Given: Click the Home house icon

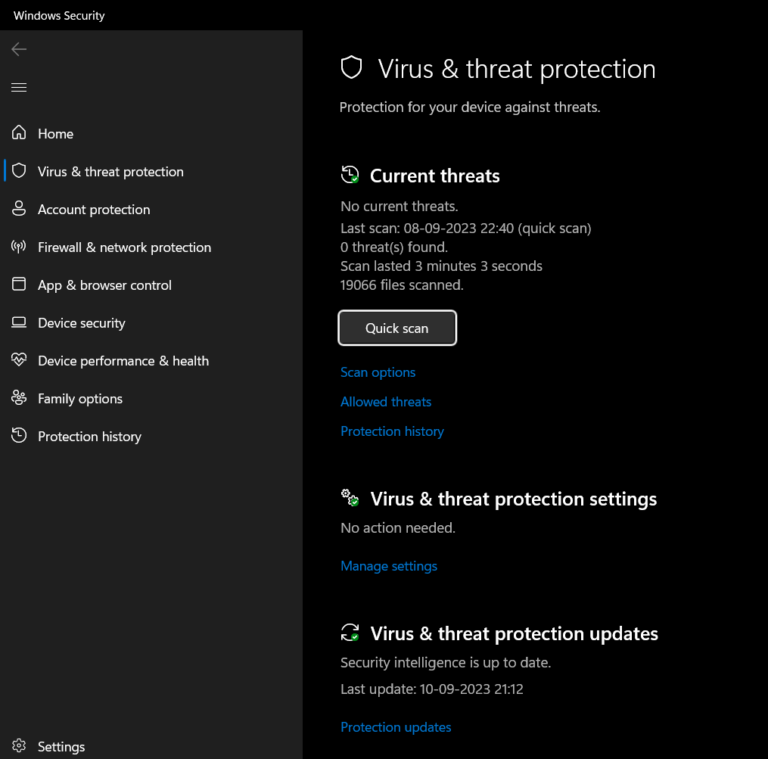Looking at the screenshot, I should 19,133.
